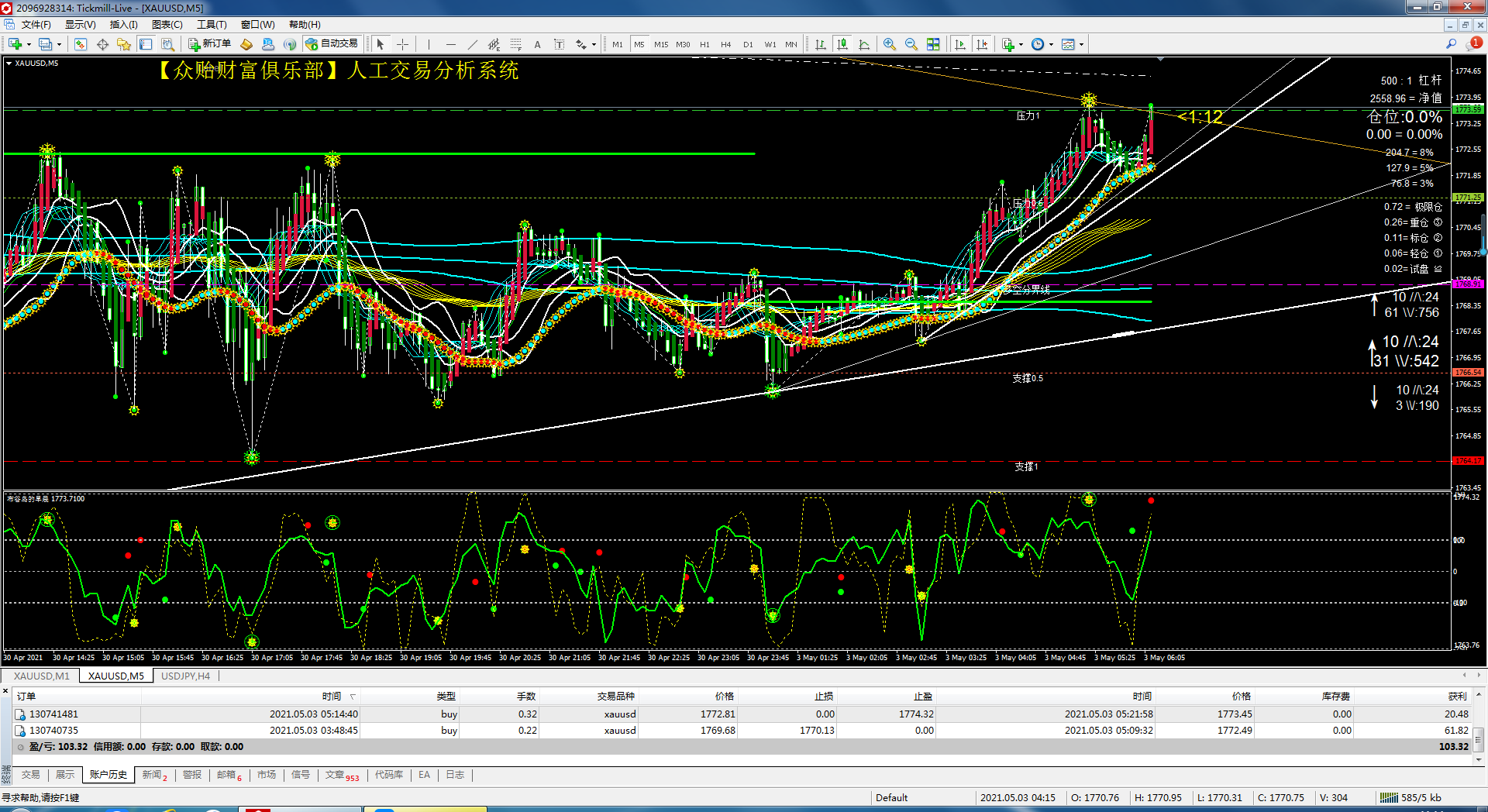Toggle candlestick chart mode
The width and height of the screenshot is (1488, 812).
(x=842, y=44)
